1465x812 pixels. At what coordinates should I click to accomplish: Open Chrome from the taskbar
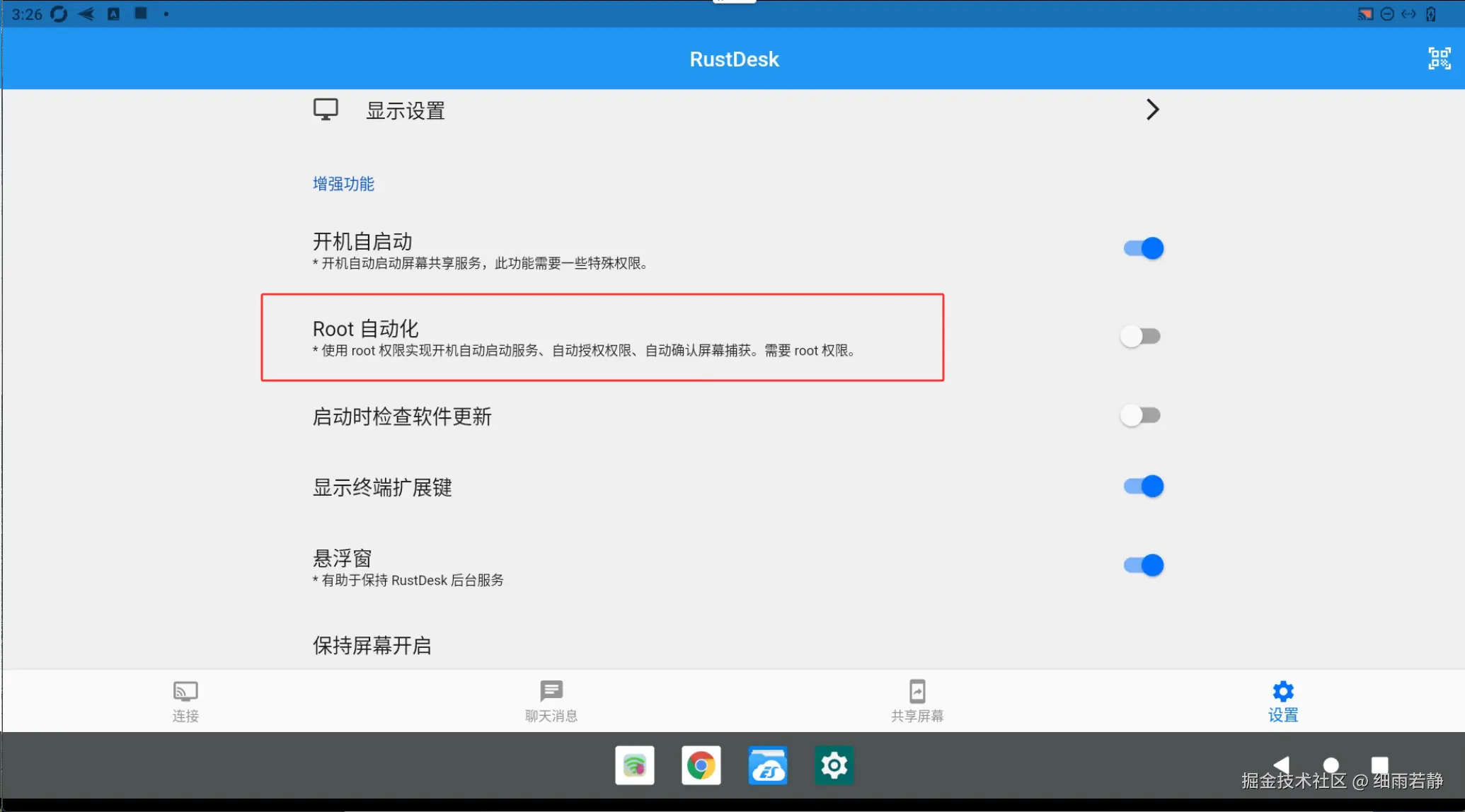click(x=701, y=765)
